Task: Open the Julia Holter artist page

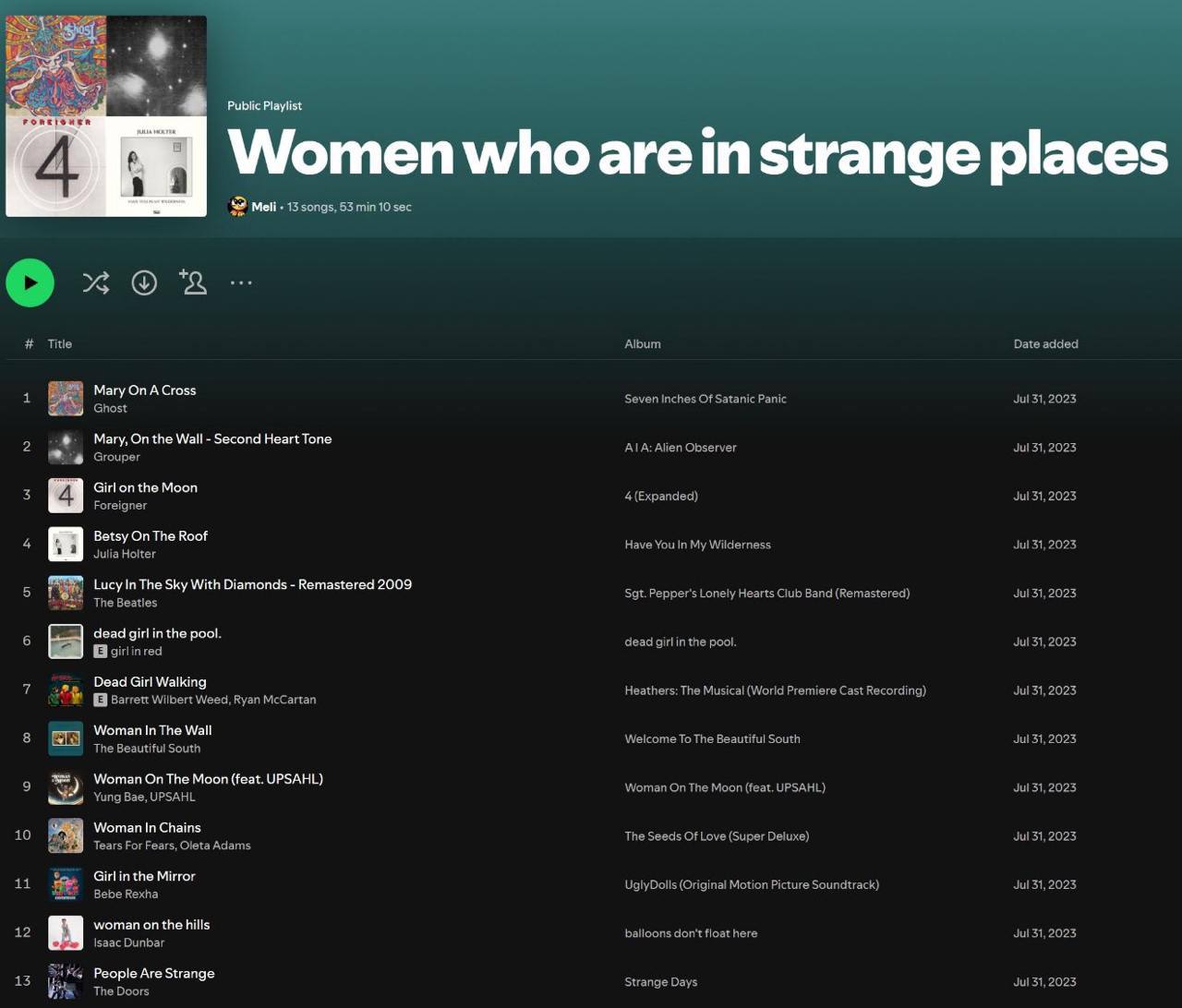Action: pos(125,554)
